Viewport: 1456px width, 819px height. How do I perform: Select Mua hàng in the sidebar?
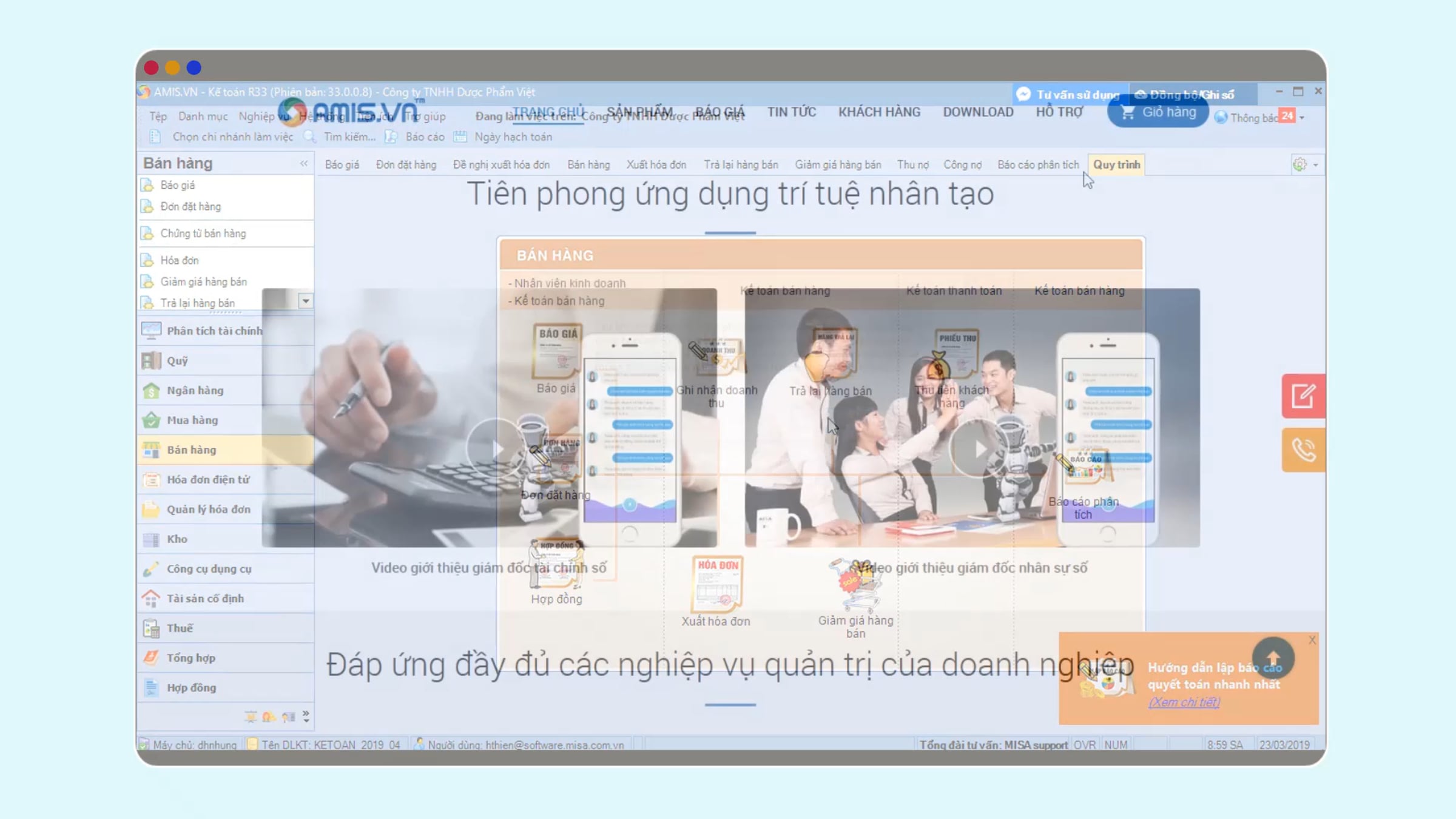click(226, 420)
